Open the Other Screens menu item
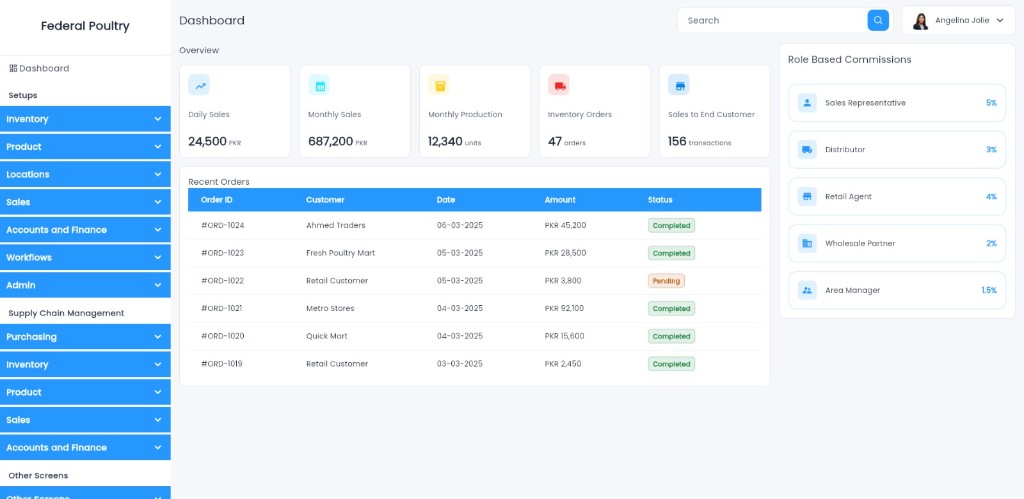This screenshot has height=499, width=1024. point(85,493)
